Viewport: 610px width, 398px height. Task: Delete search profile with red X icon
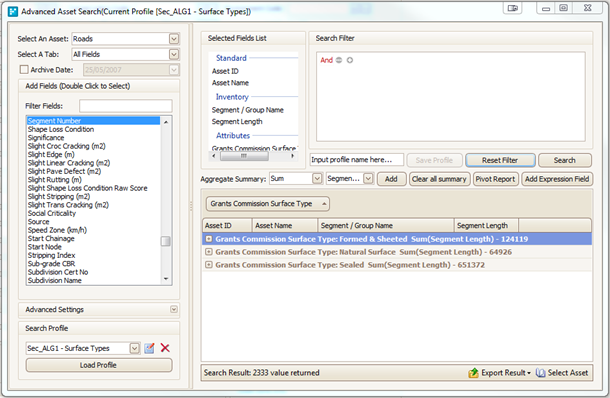click(x=165, y=348)
